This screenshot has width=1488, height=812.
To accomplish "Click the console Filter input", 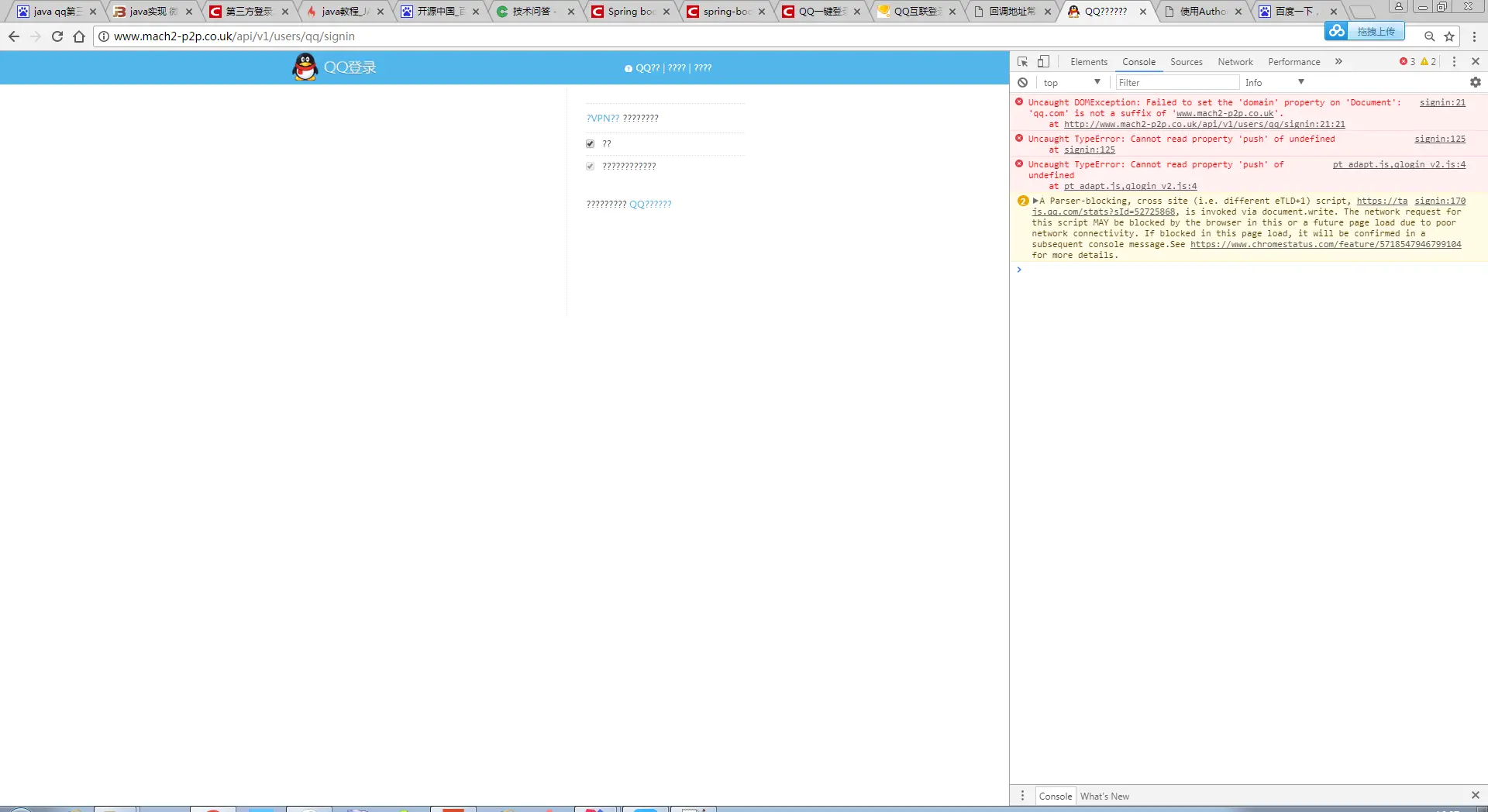I will tap(1177, 82).
